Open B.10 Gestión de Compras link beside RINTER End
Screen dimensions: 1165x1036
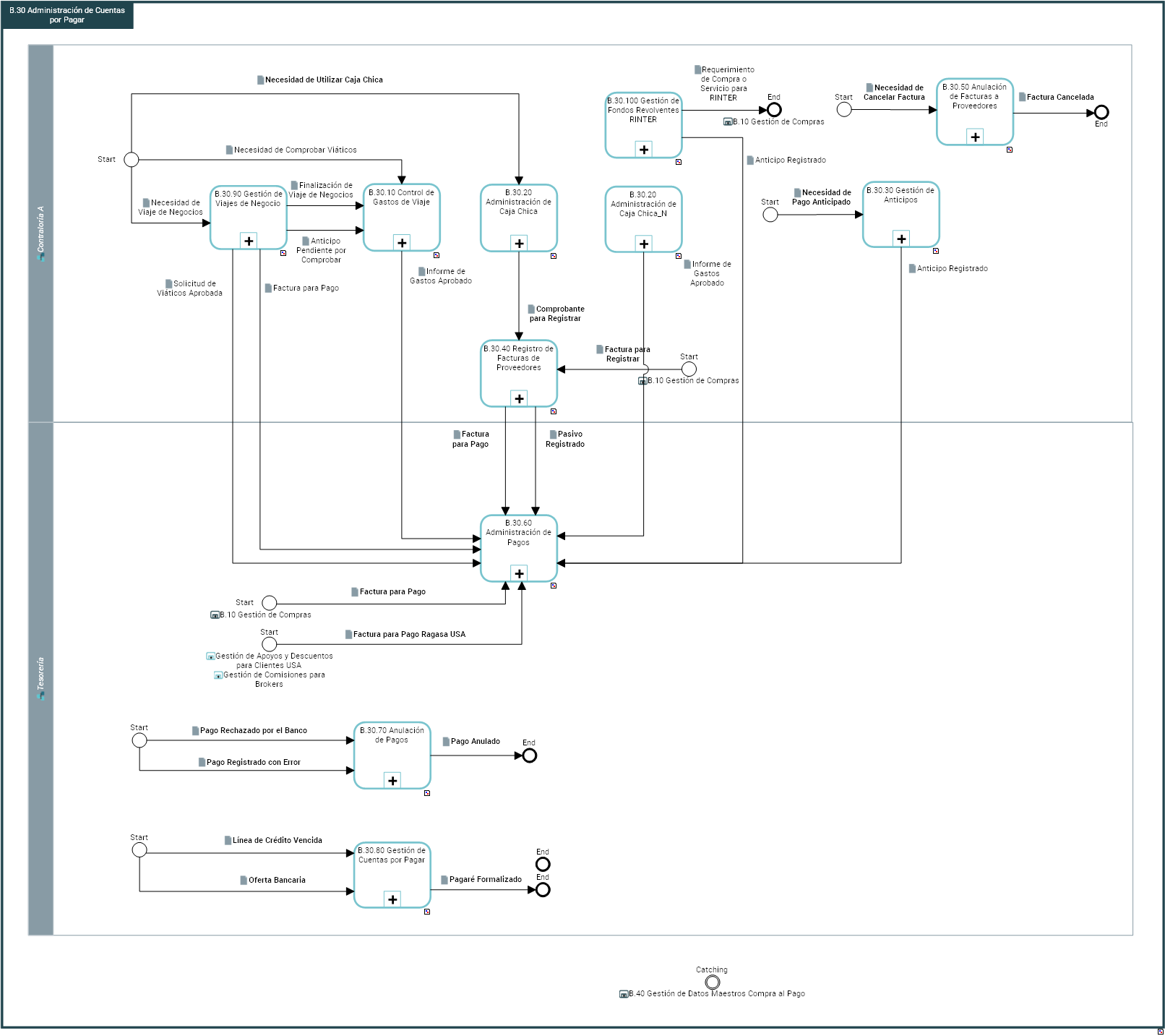pos(774,122)
